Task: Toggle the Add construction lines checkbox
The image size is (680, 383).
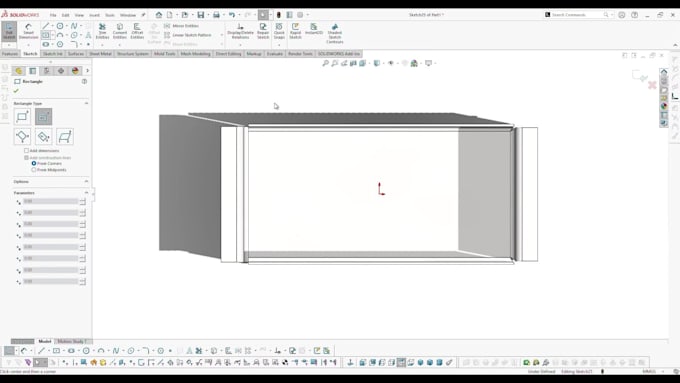Action: coord(26,157)
